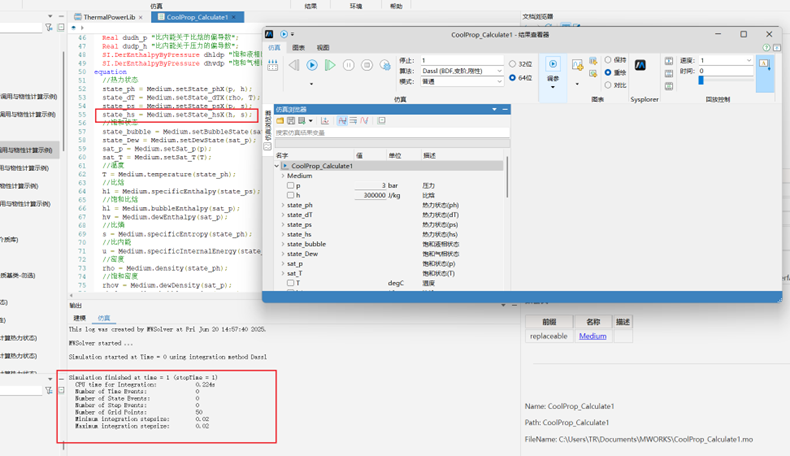Click the chart axes icon in simulation browser

point(325,121)
